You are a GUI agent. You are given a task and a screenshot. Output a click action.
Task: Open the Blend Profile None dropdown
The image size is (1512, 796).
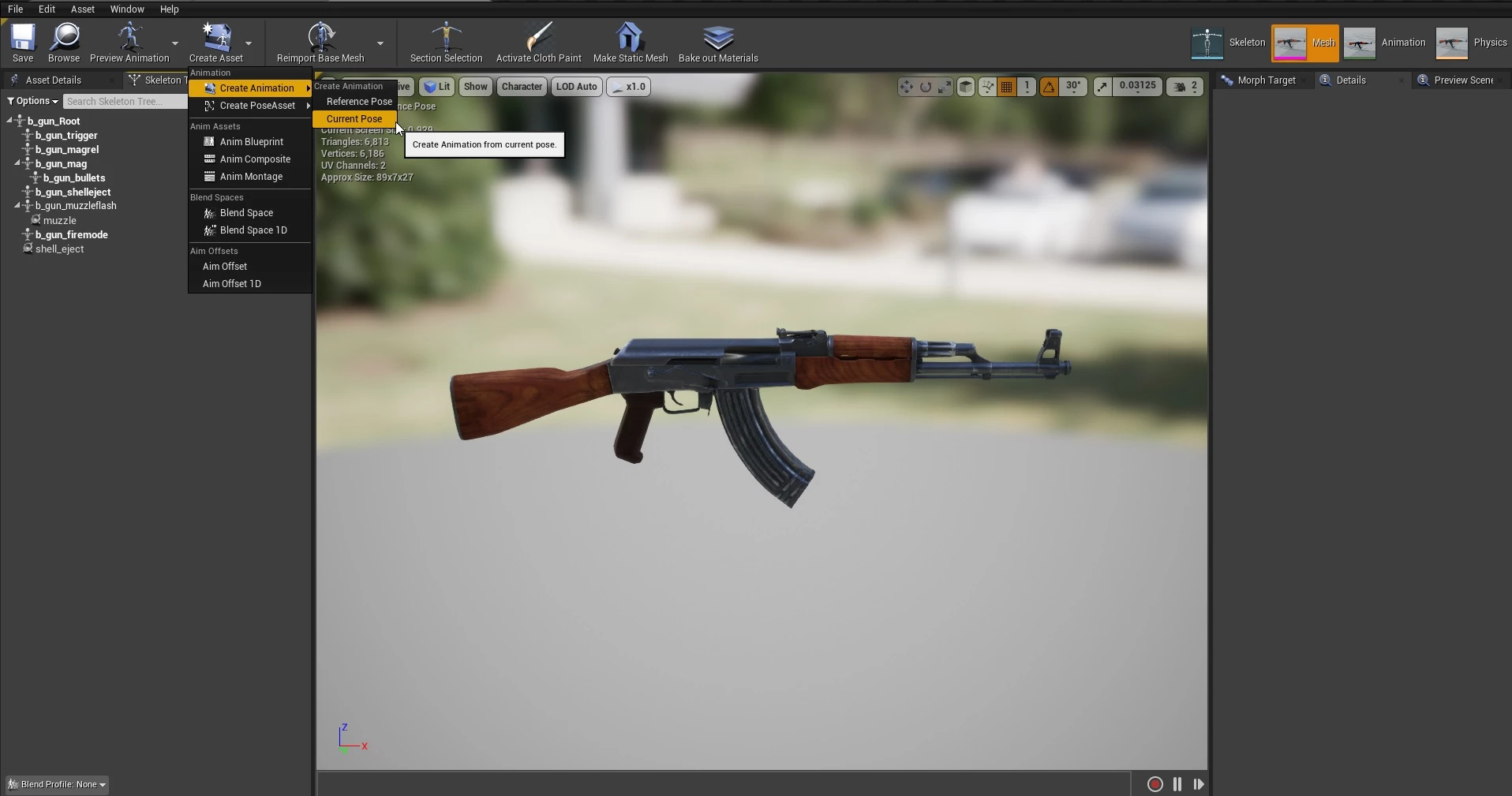[x=57, y=784]
